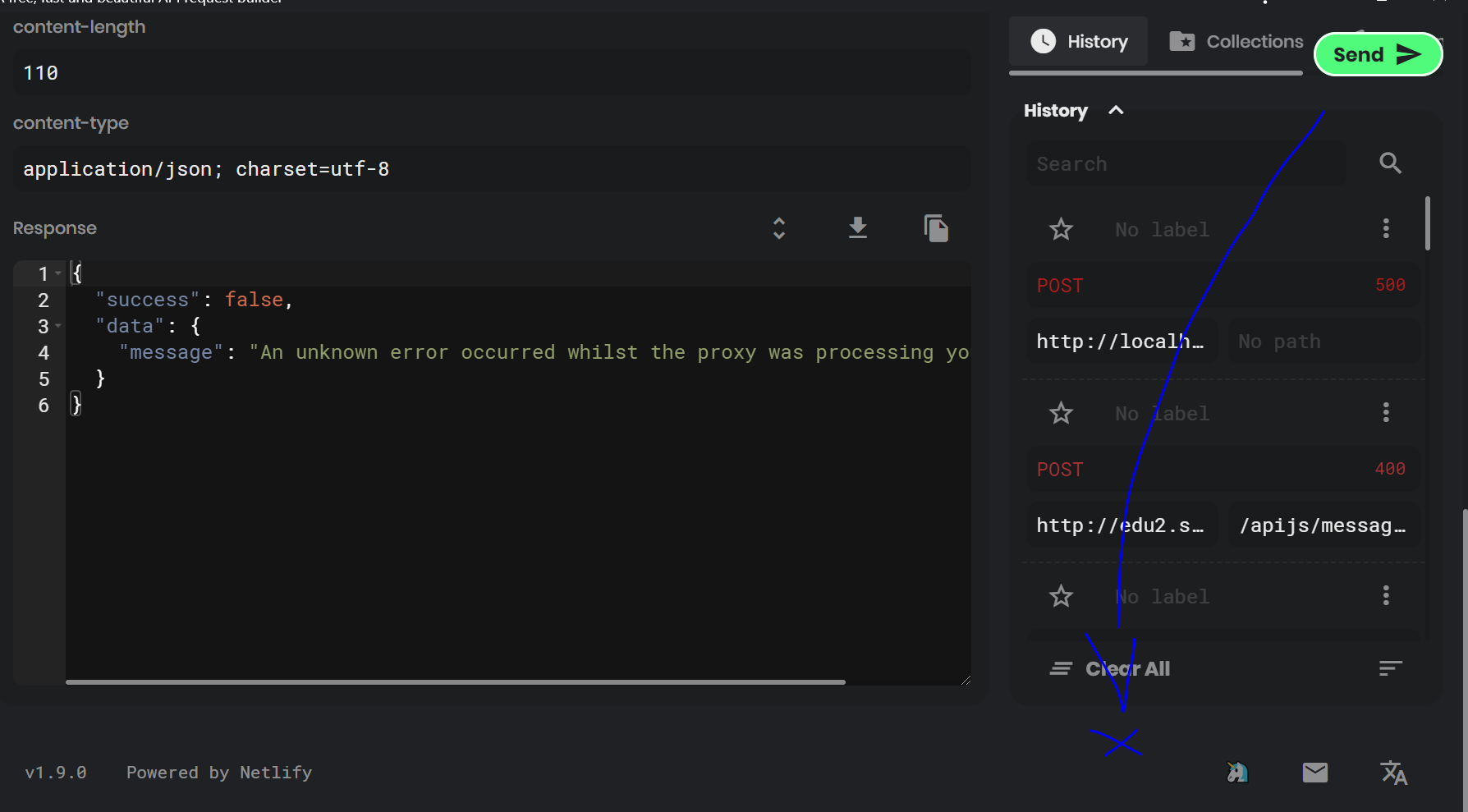
Task: Click the Collections folder-star icon
Action: coord(1182,41)
